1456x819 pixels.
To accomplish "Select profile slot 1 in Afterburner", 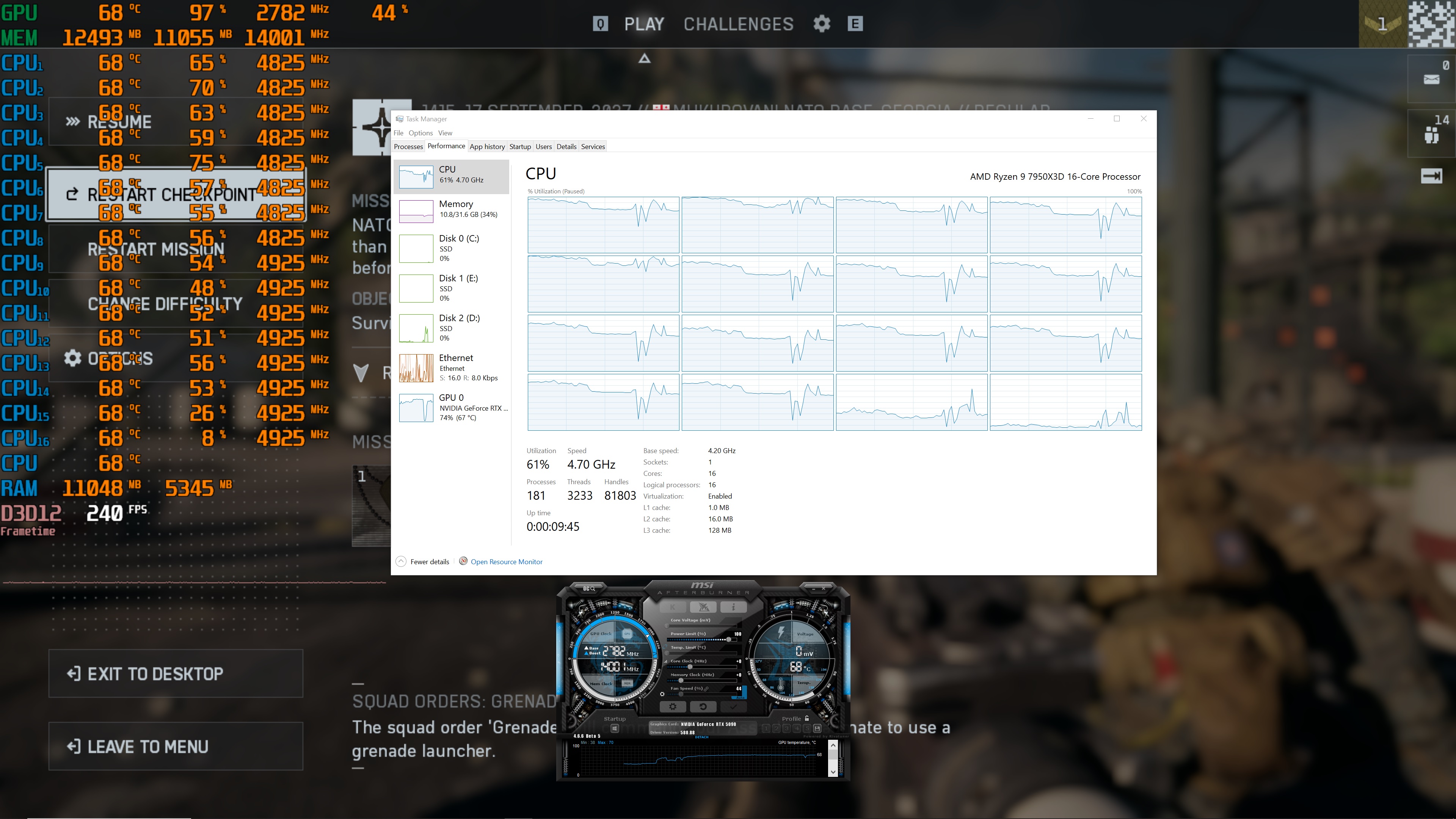I will [766, 728].
